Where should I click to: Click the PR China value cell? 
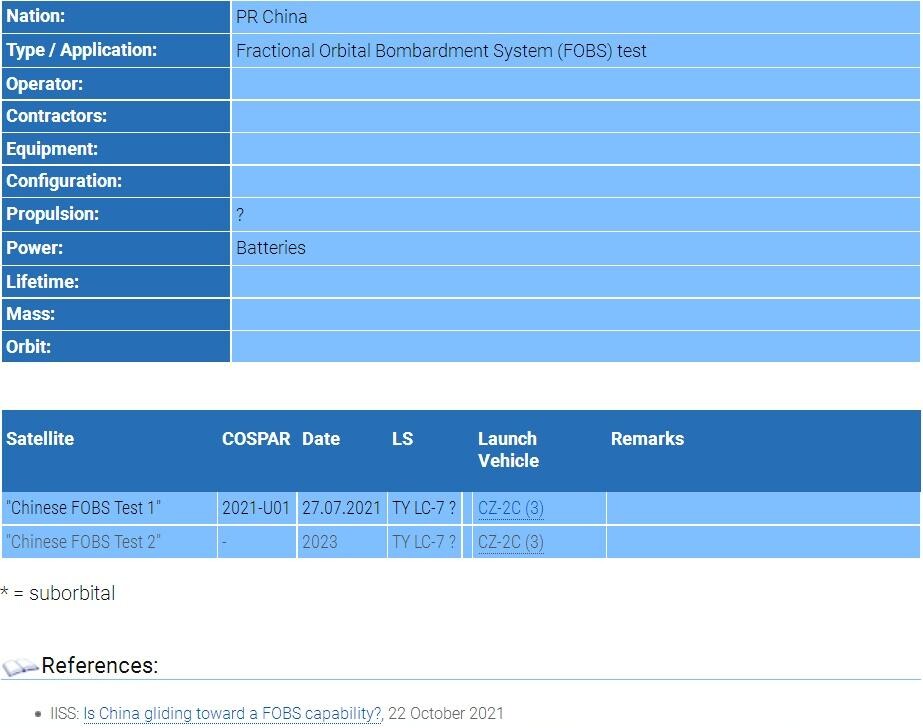tap(272, 17)
